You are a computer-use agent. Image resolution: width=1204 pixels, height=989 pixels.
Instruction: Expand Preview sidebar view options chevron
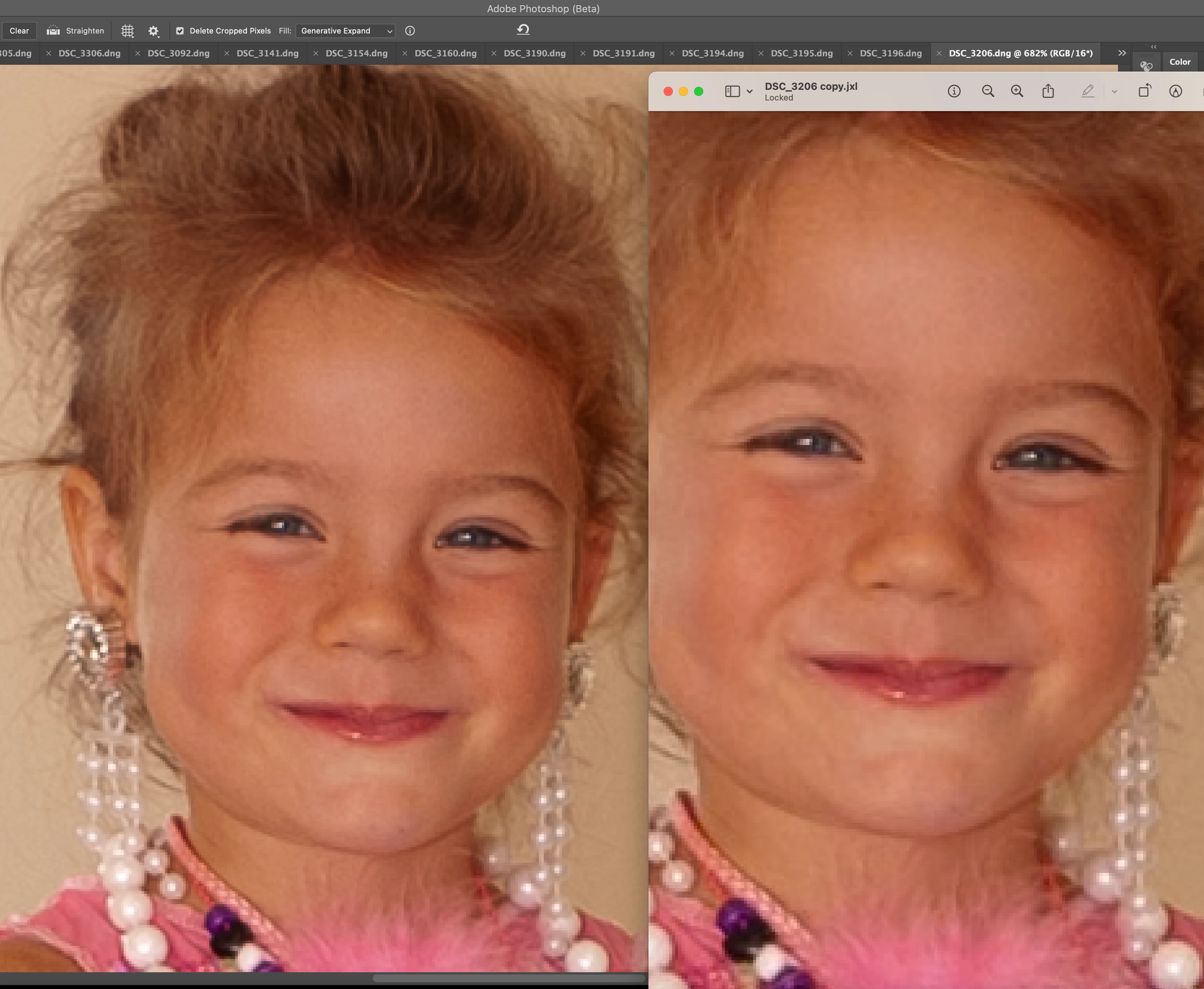pyautogui.click(x=750, y=91)
